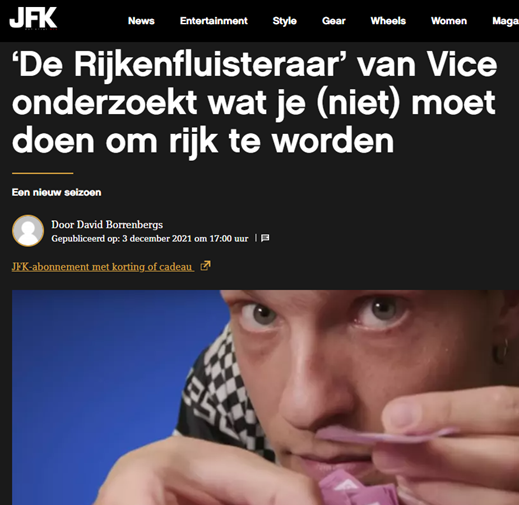Open the article's header photo
This screenshot has width=519, height=505.
(x=265, y=397)
